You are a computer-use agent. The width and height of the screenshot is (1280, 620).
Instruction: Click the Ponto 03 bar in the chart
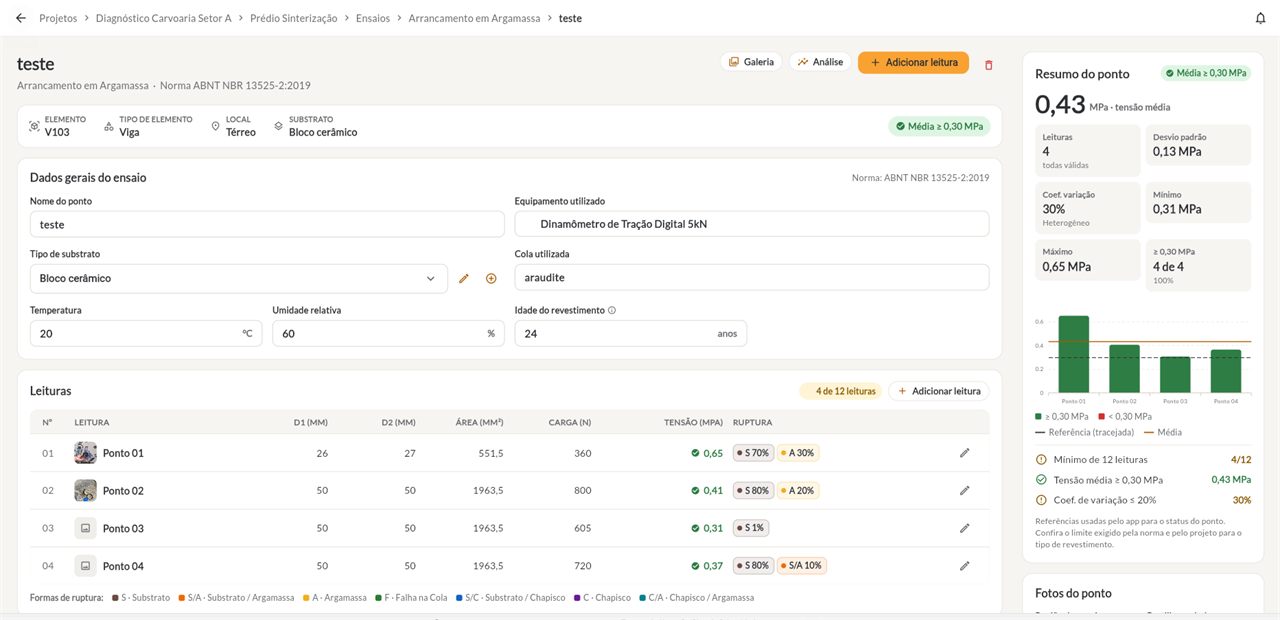(x=1175, y=375)
